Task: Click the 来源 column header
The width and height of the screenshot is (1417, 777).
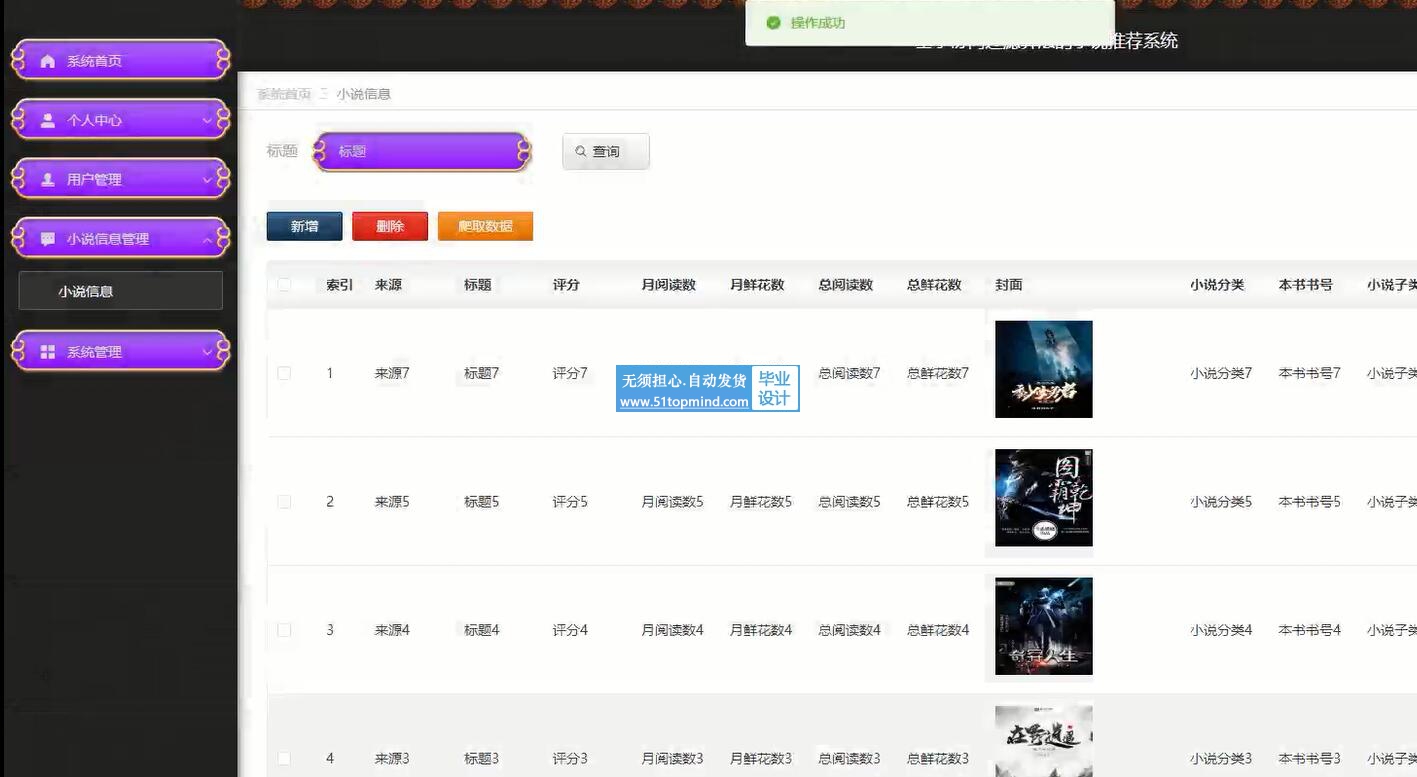Action: [389, 285]
